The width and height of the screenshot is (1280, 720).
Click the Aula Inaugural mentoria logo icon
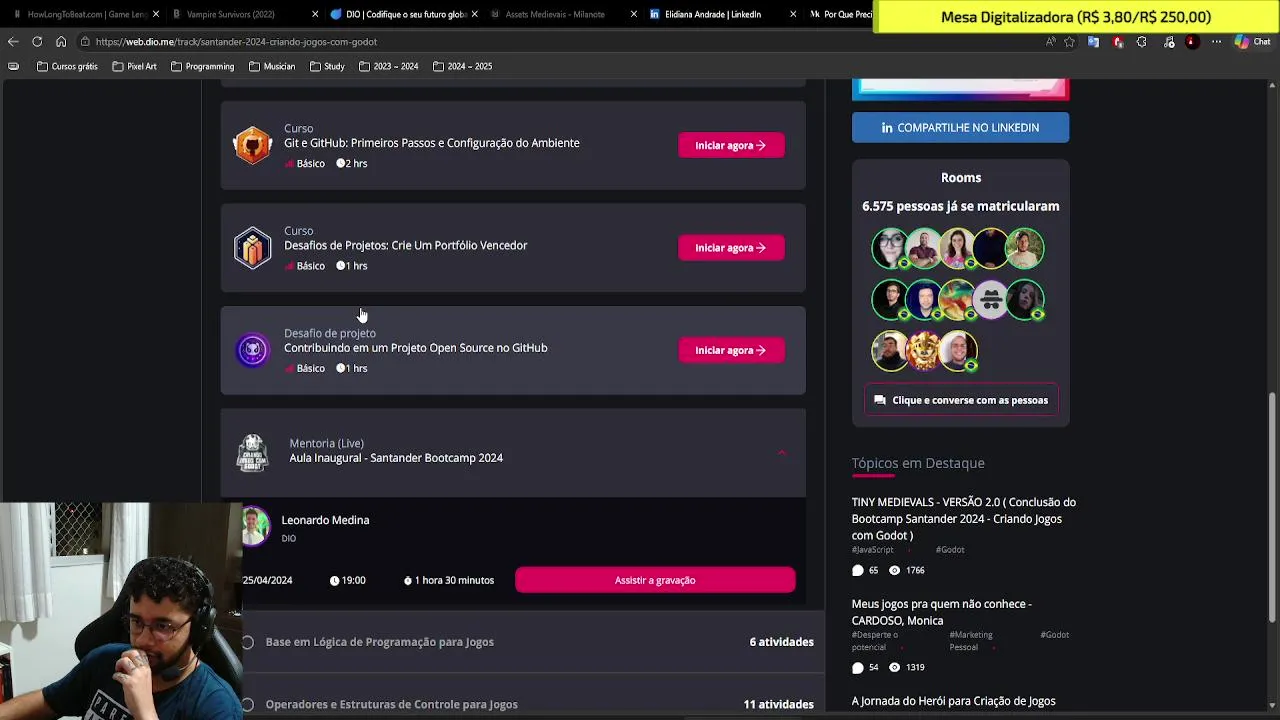253,452
